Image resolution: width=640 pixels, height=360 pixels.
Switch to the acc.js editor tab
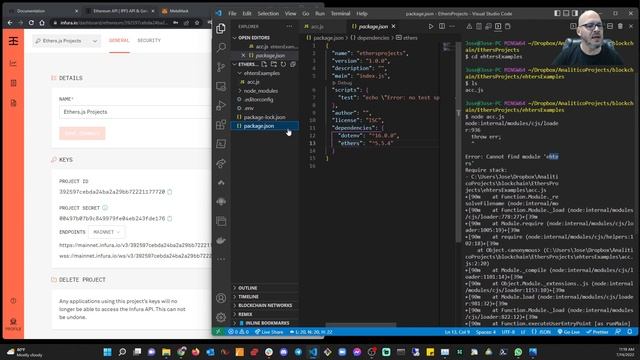[317, 26]
